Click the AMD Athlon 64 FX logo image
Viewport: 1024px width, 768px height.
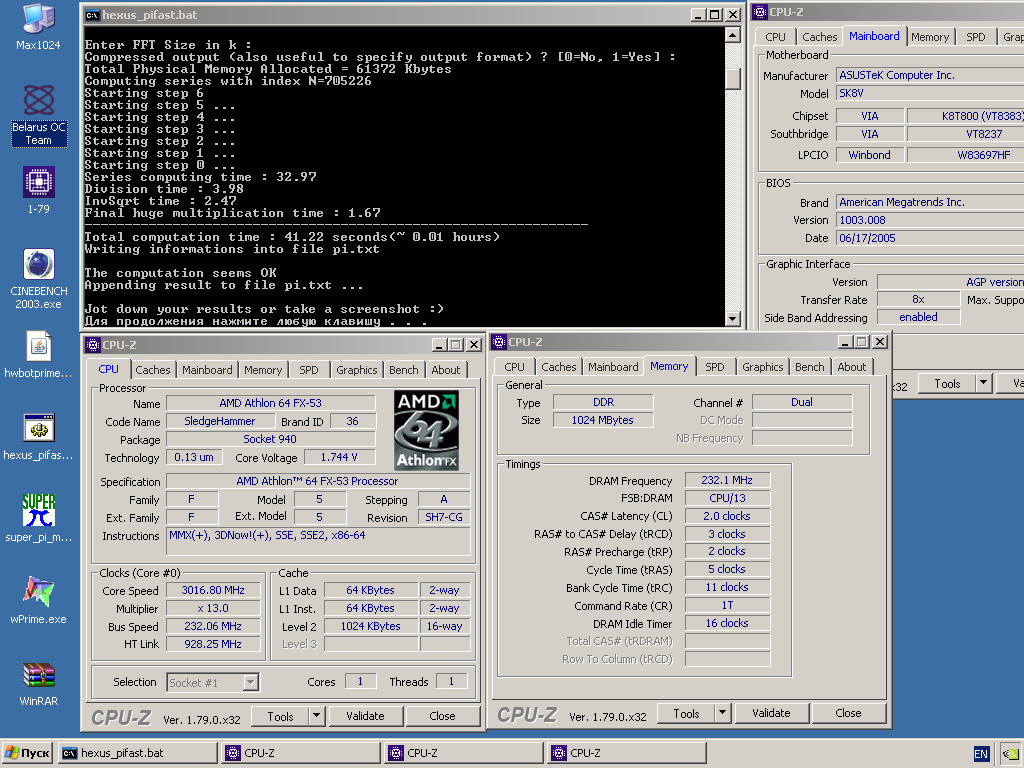click(427, 430)
